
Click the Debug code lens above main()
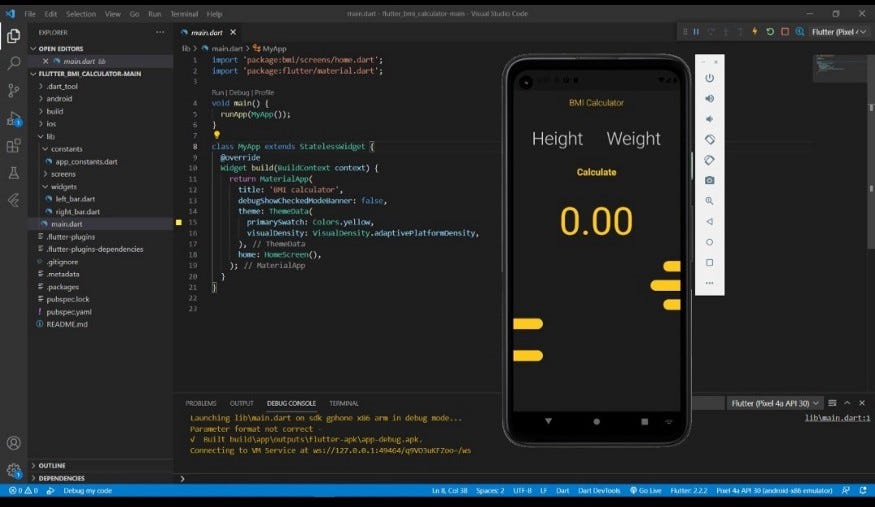239,93
